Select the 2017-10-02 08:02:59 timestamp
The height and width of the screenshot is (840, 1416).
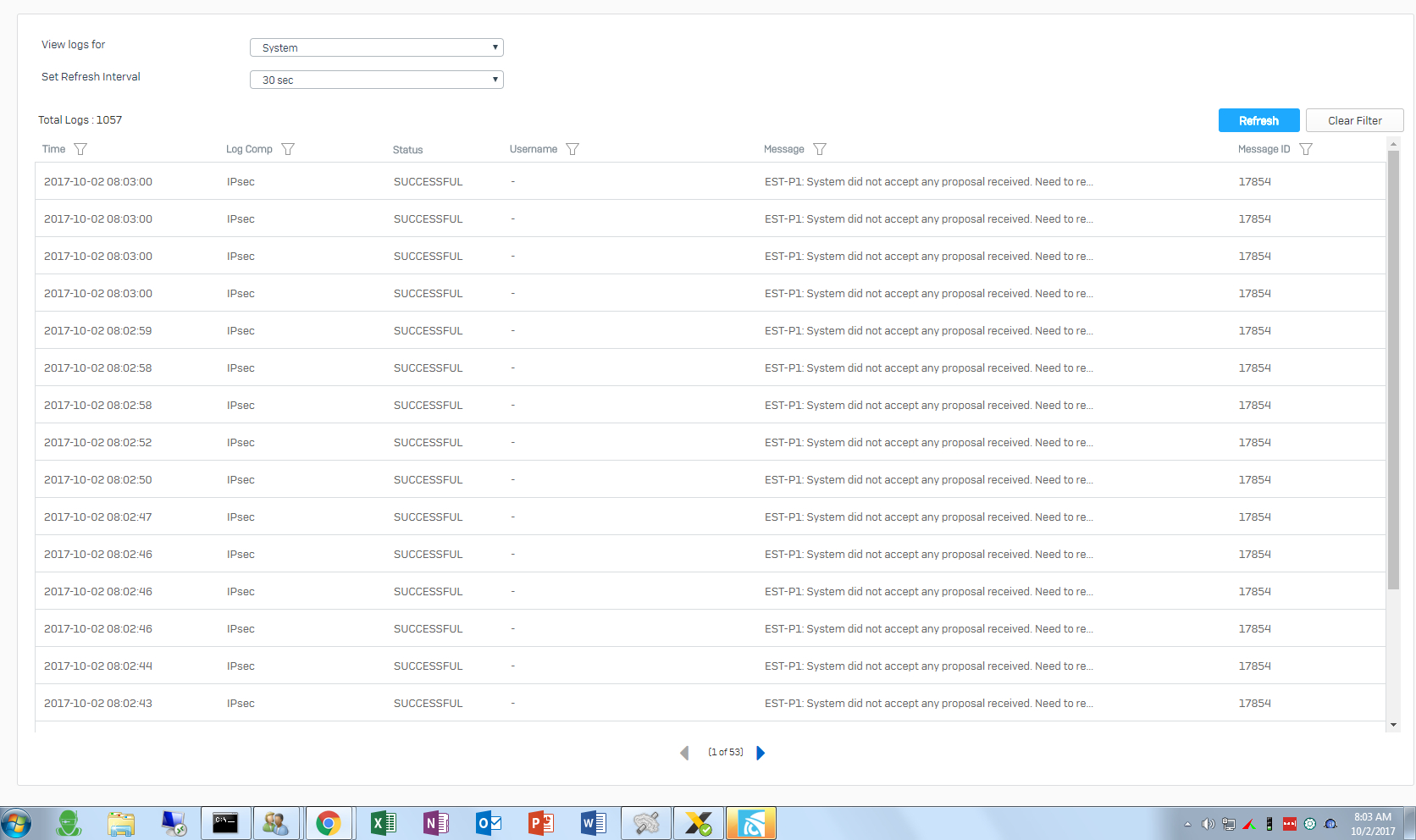tap(98, 330)
